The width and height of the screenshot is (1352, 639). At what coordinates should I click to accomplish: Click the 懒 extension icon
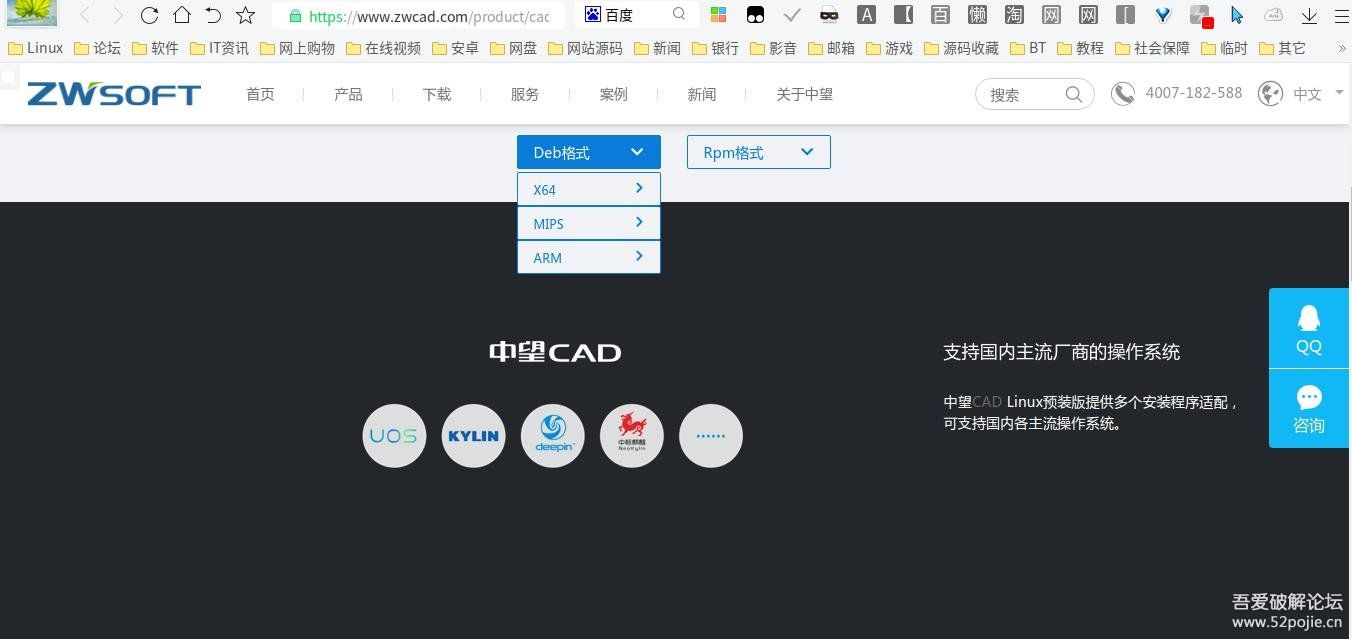977,15
